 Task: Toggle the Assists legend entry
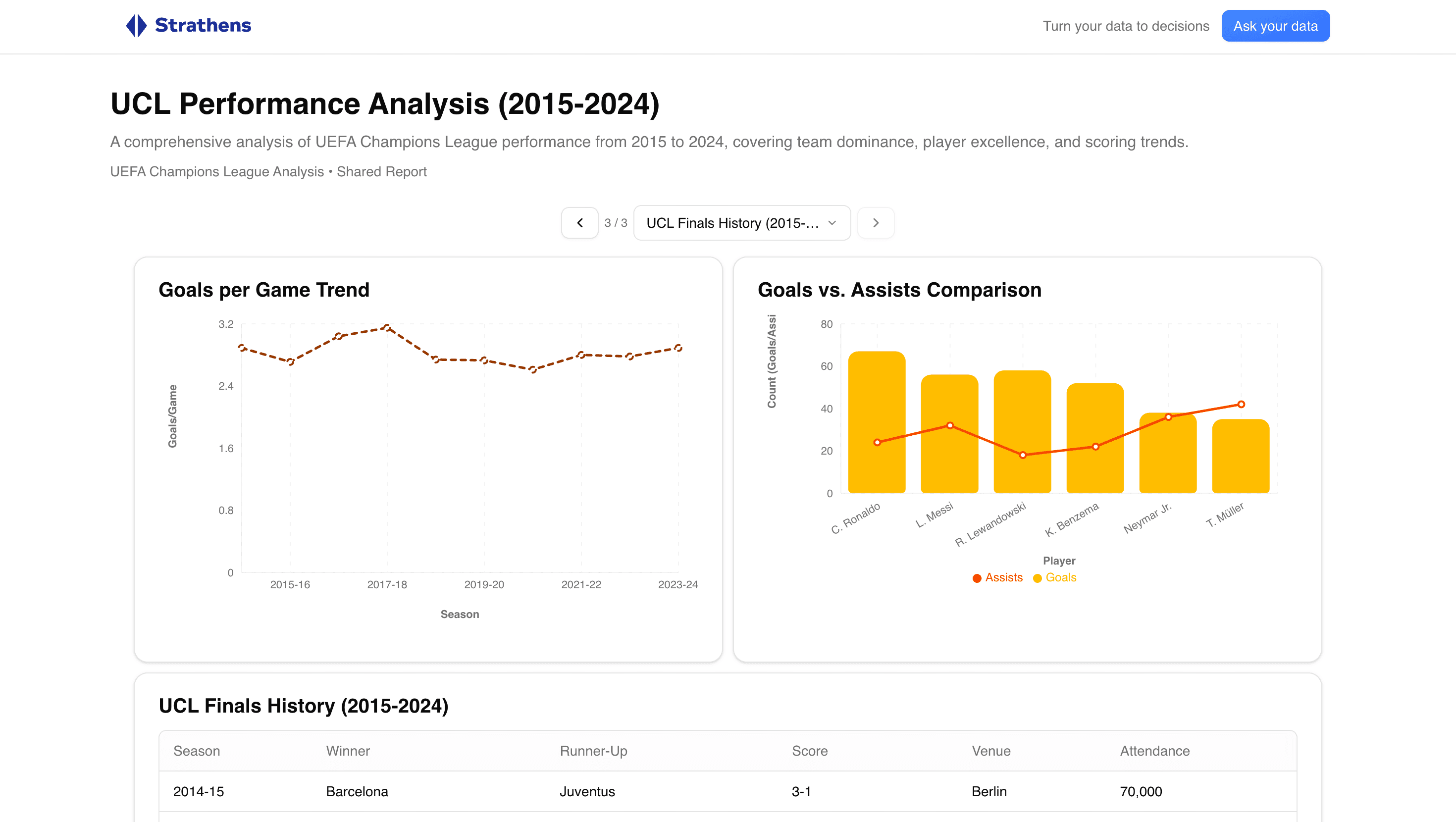1003,577
